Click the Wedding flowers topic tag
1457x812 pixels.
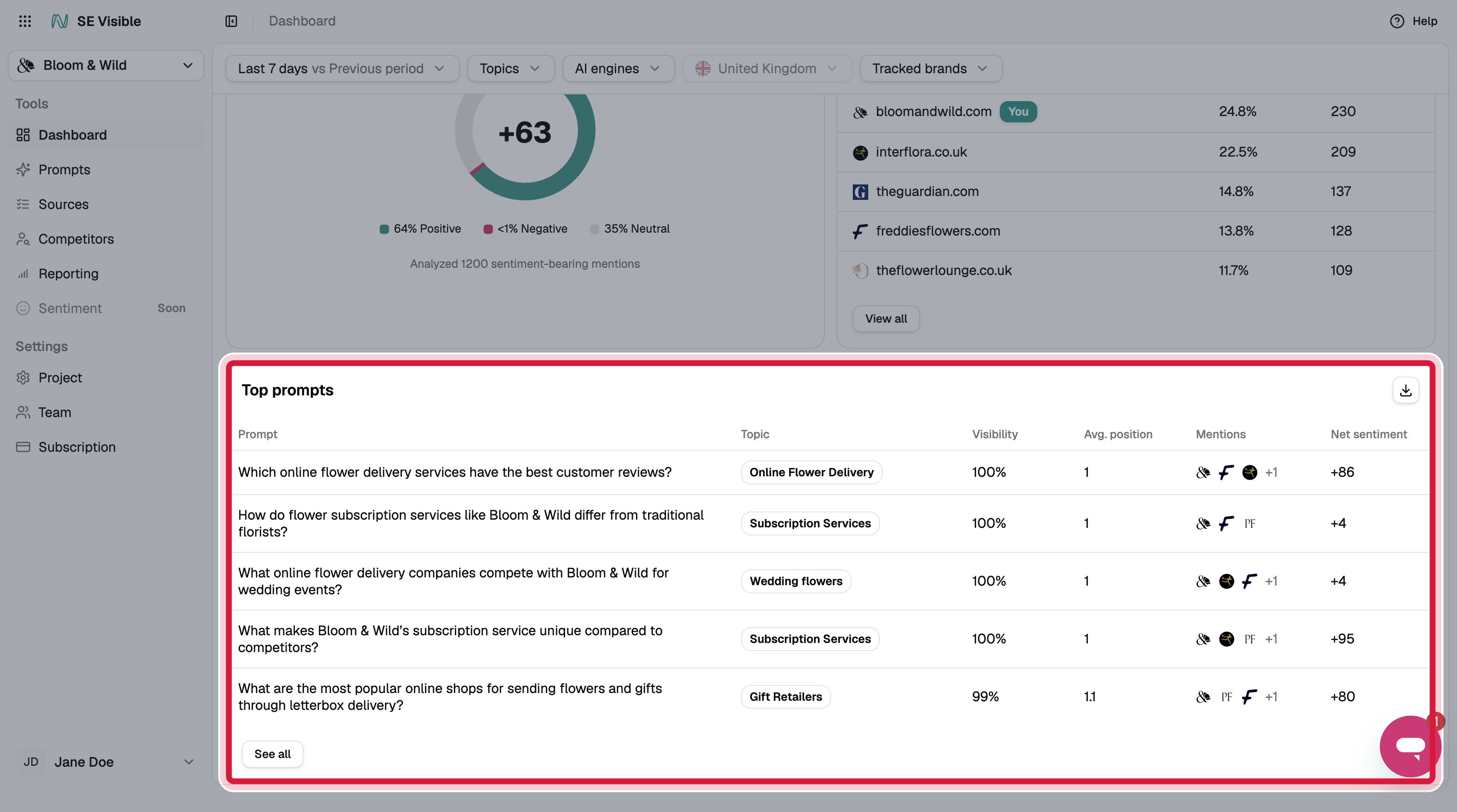796,581
